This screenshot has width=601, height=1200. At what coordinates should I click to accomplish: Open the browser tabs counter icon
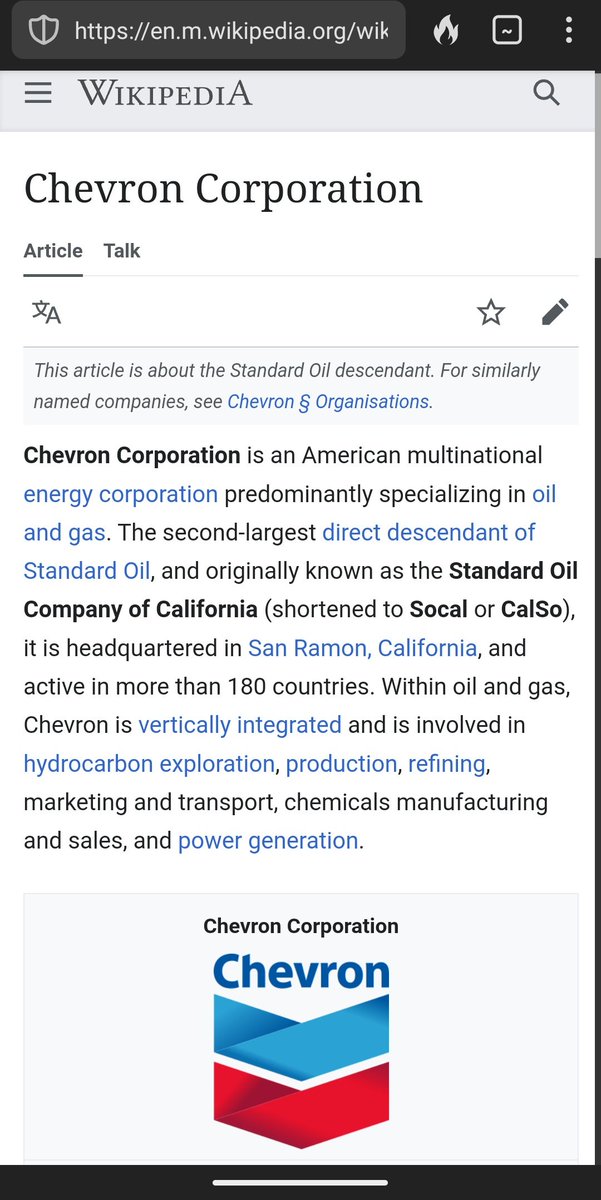pyautogui.click(x=507, y=31)
